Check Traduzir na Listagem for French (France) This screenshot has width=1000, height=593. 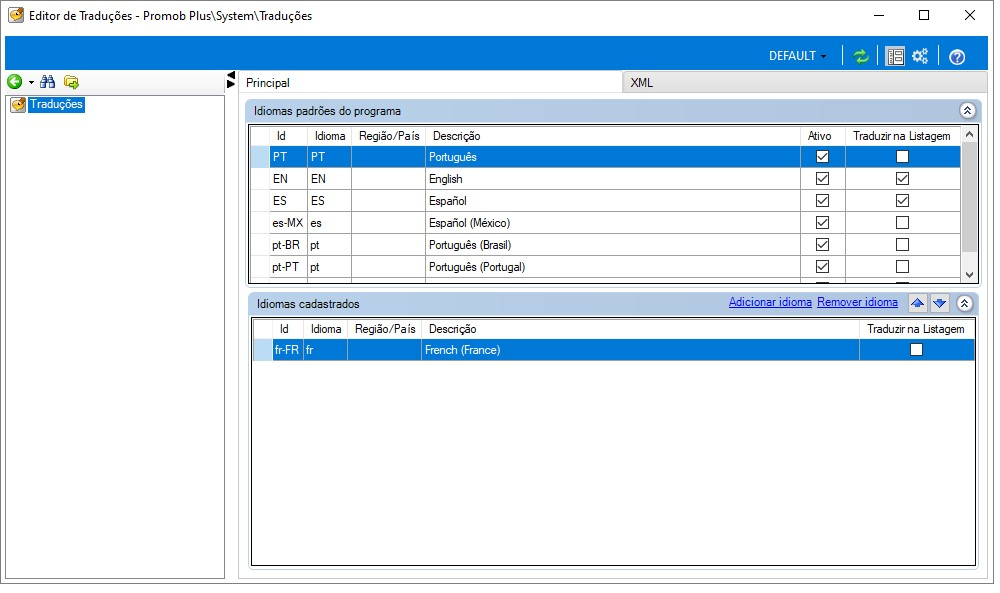(x=916, y=349)
